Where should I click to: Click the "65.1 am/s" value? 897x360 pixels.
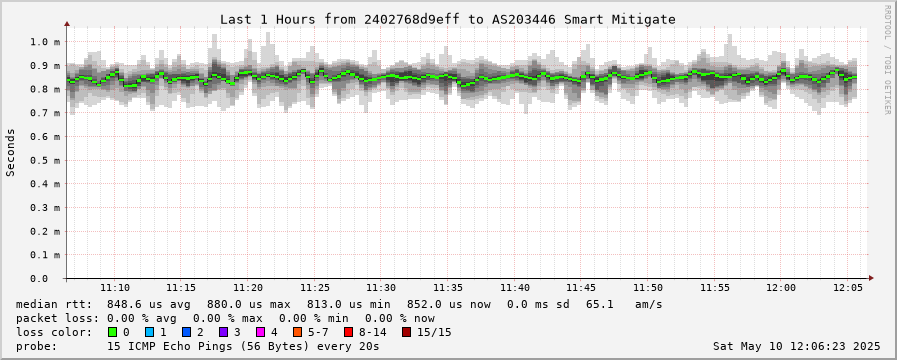point(624,304)
